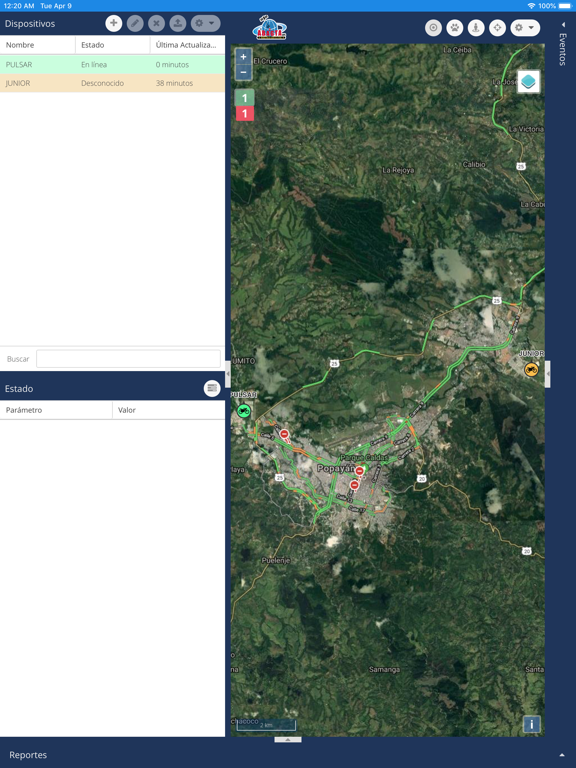This screenshot has width=576, height=768.
Task: Remove device with the X icon
Action: click(156, 23)
